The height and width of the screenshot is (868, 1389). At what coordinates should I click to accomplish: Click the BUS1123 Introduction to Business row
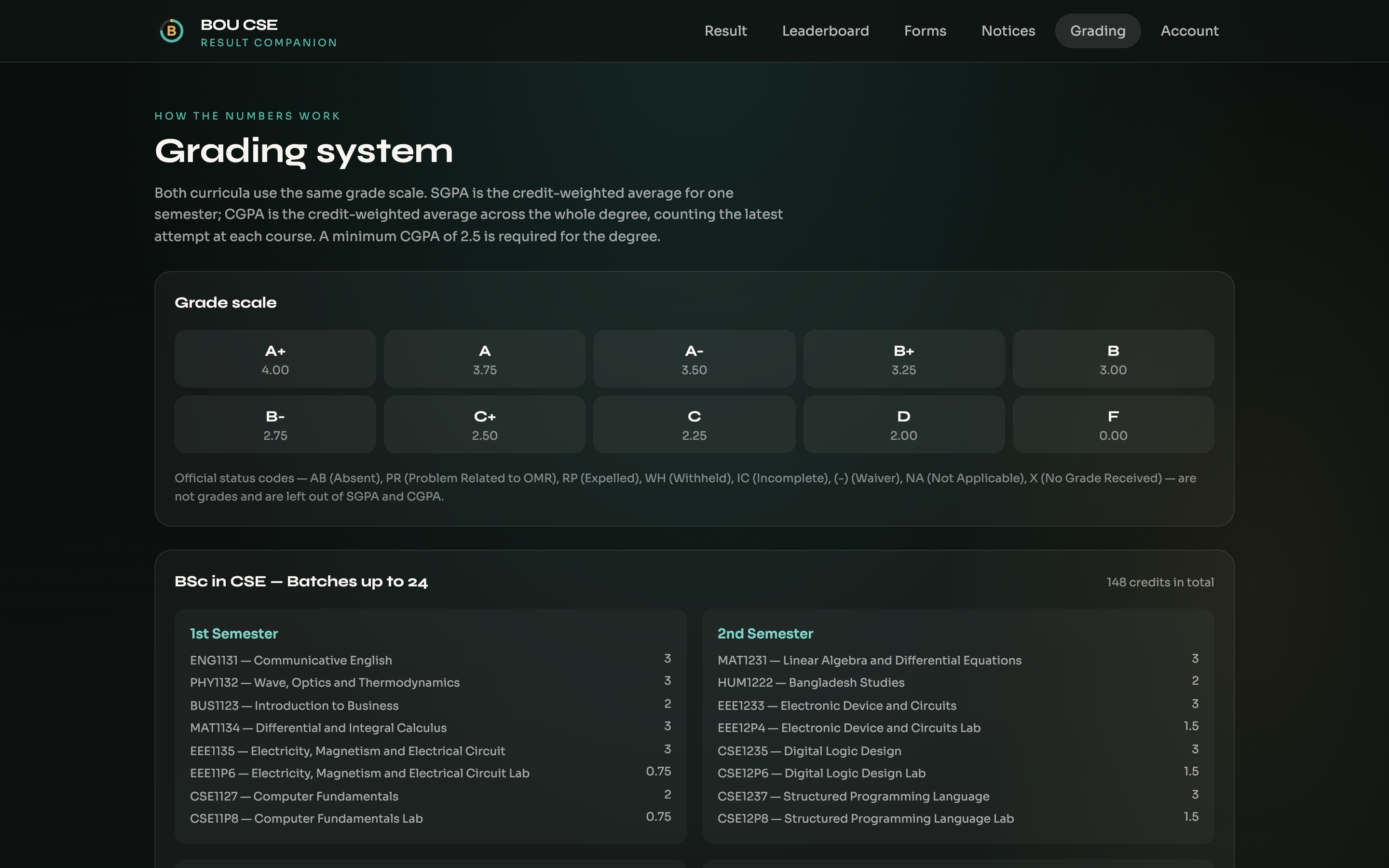(x=431, y=705)
